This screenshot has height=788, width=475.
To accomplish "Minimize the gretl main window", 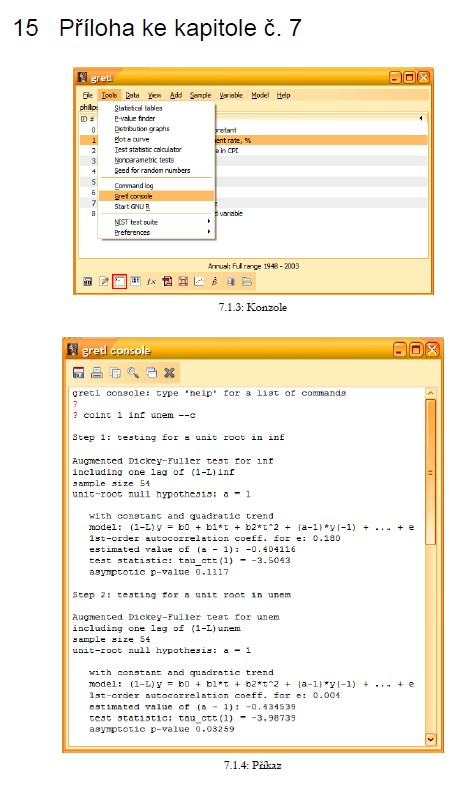I will coord(395,77).
